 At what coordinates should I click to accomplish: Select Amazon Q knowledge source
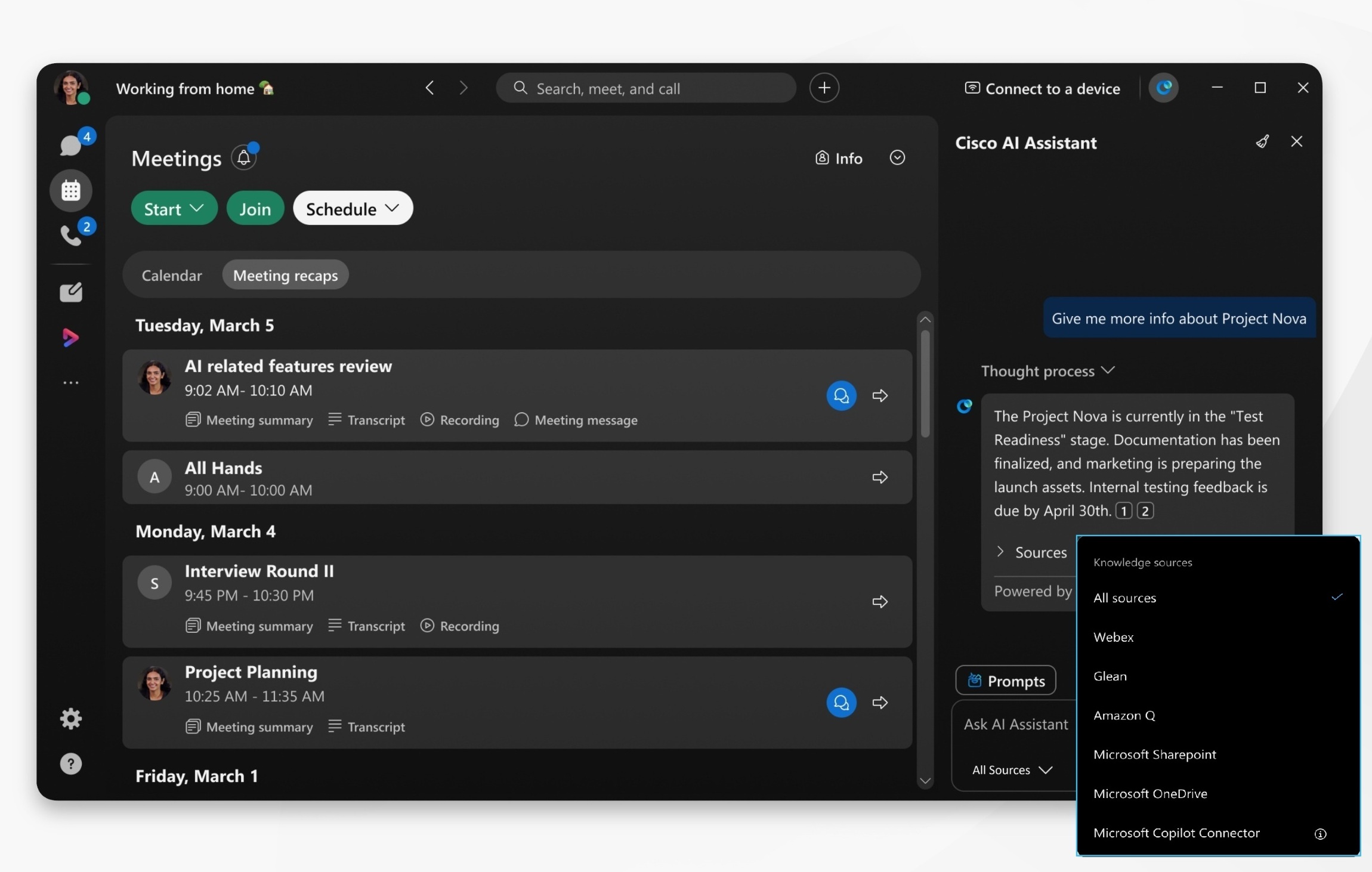[x=1218, y=715]
